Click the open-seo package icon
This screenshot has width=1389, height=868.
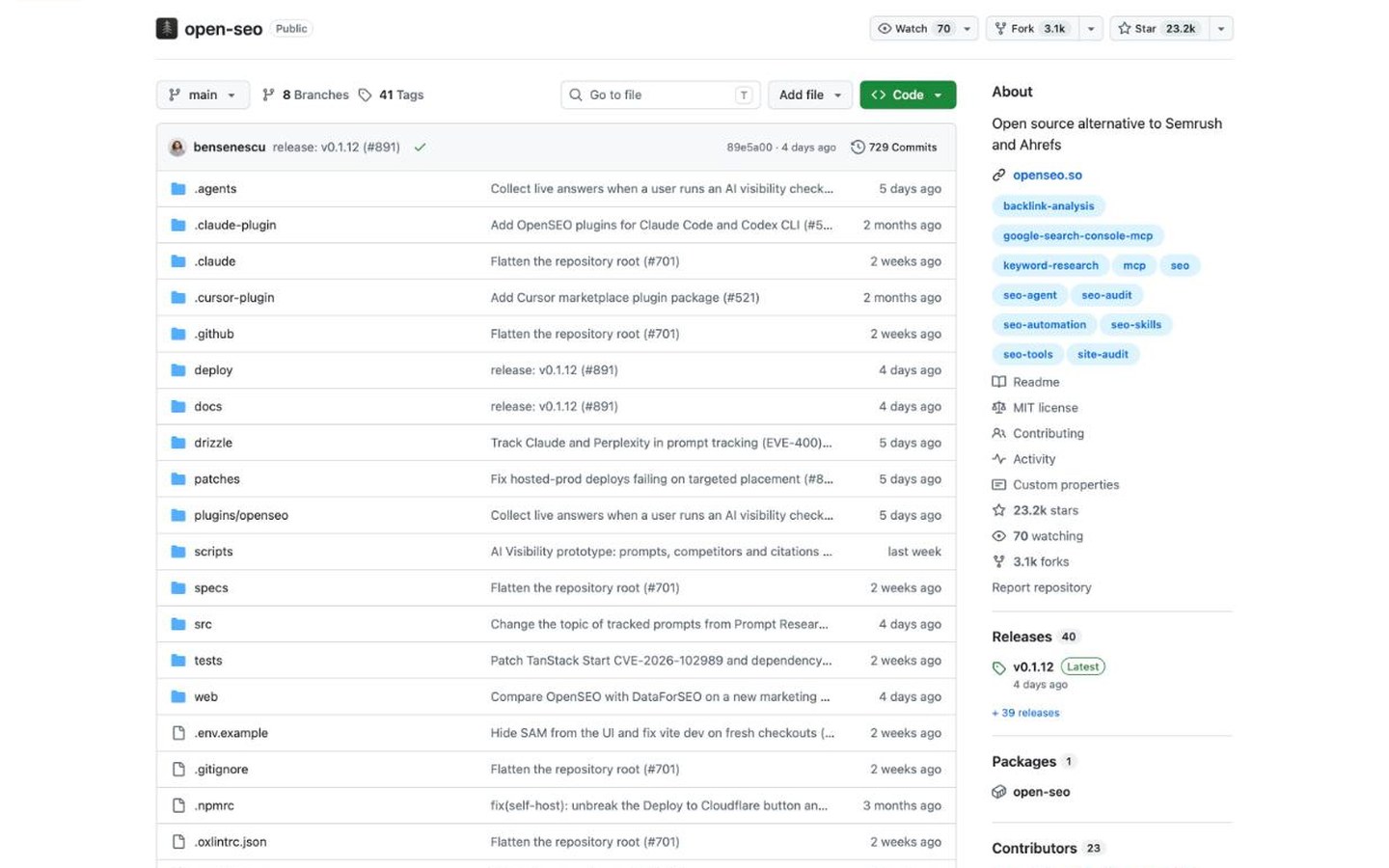[998, 792]
